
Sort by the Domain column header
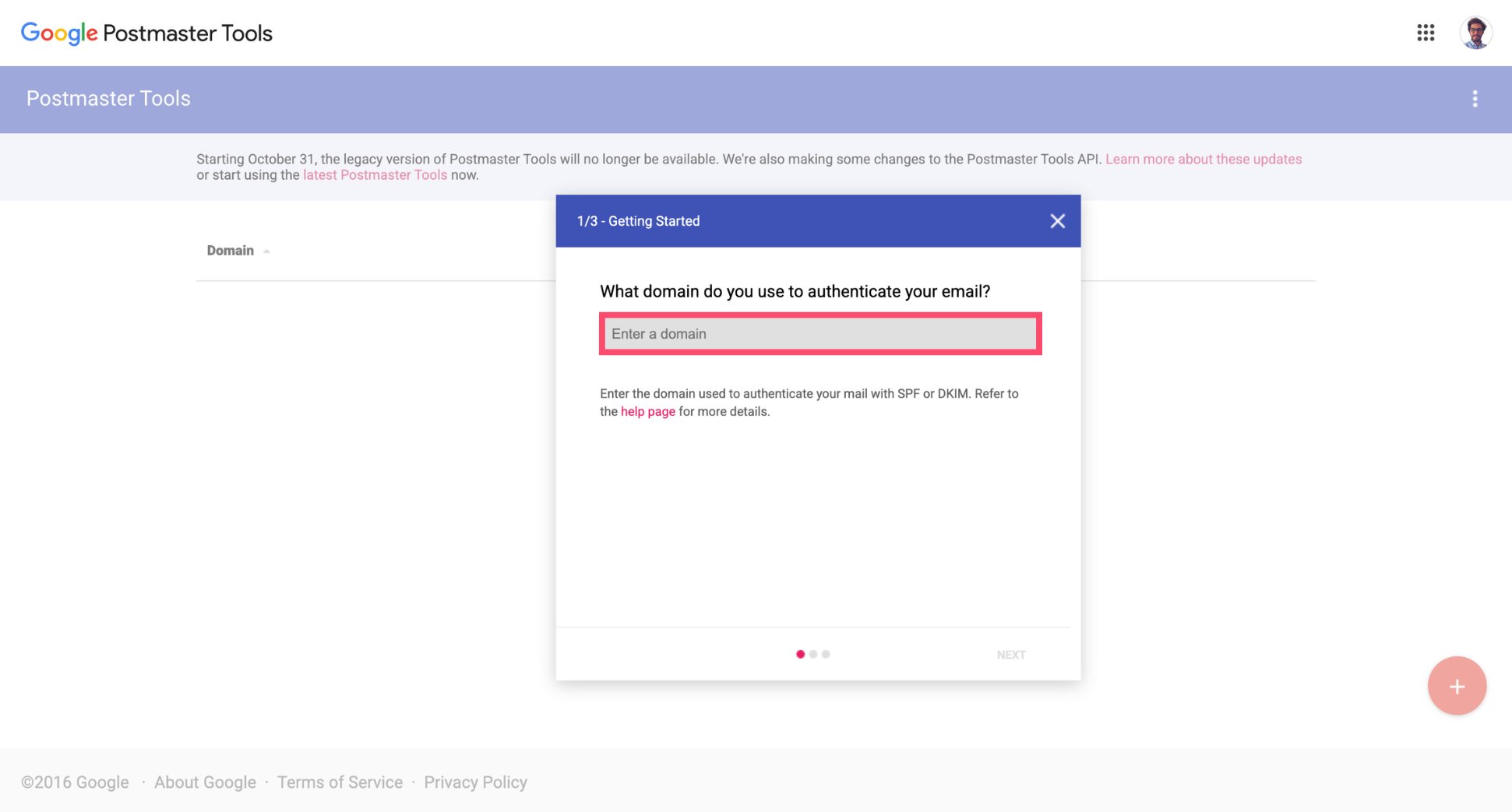(231, 251)
